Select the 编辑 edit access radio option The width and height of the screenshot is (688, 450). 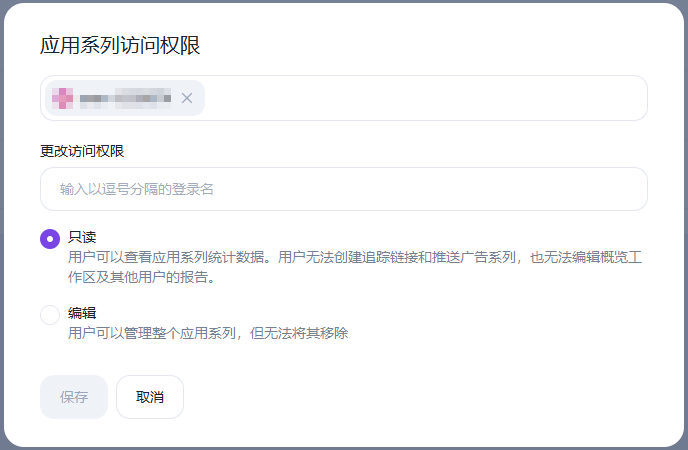tap(50, 315)
